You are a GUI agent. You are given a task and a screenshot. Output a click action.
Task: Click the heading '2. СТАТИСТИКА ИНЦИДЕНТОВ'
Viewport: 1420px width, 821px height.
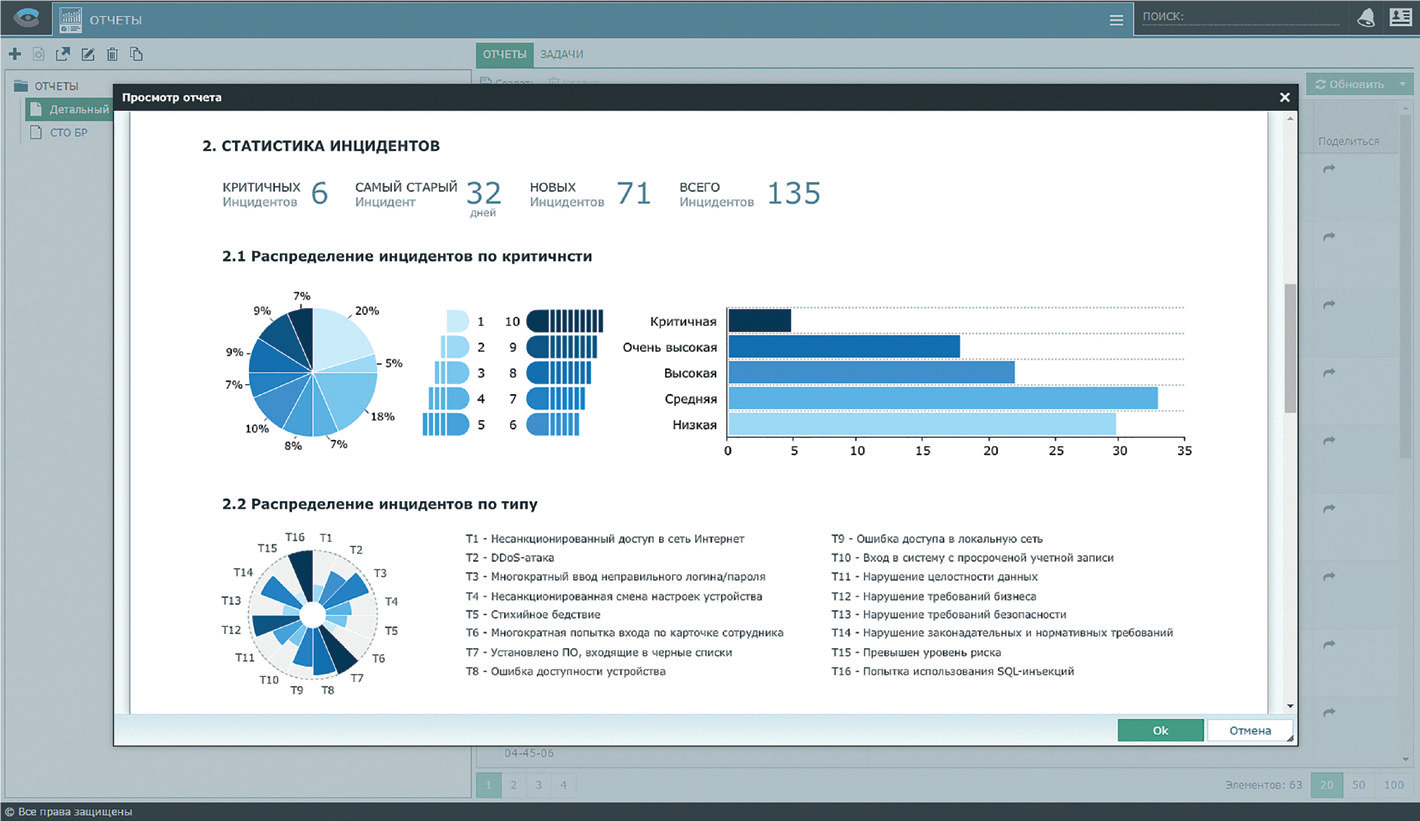(321, 146)
